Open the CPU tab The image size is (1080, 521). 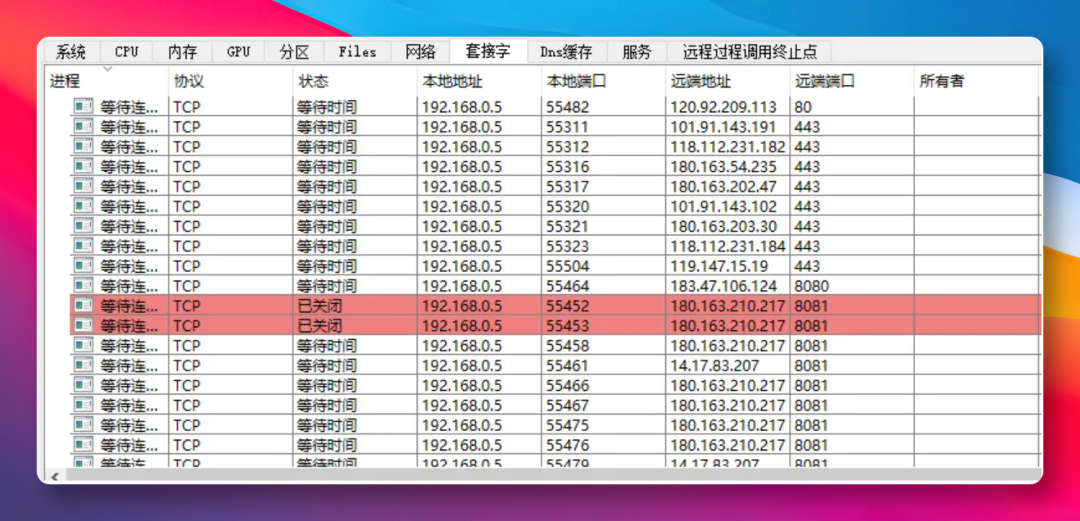pyautogui.click(x=127, y=52)
